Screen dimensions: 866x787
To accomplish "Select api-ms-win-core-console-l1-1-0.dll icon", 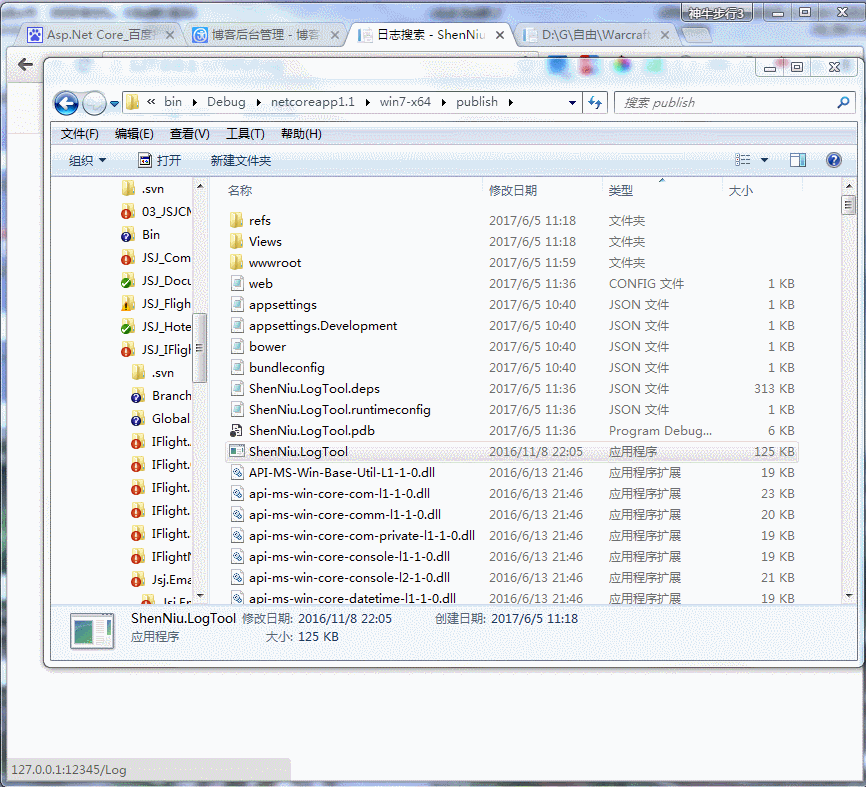I will pyautogui.click(x=237, y=557).
